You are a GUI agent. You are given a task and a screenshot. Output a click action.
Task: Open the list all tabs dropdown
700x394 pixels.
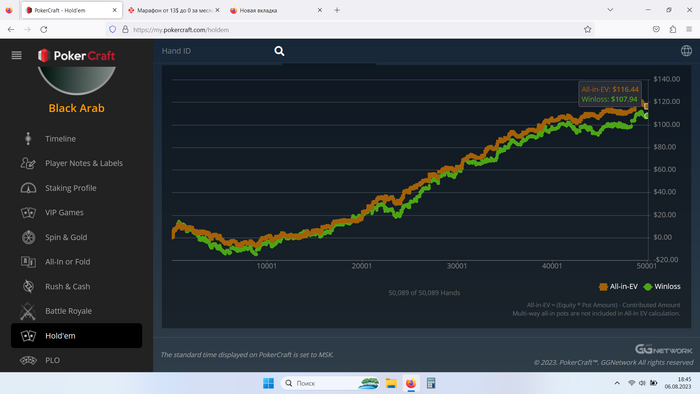(610, 10)
